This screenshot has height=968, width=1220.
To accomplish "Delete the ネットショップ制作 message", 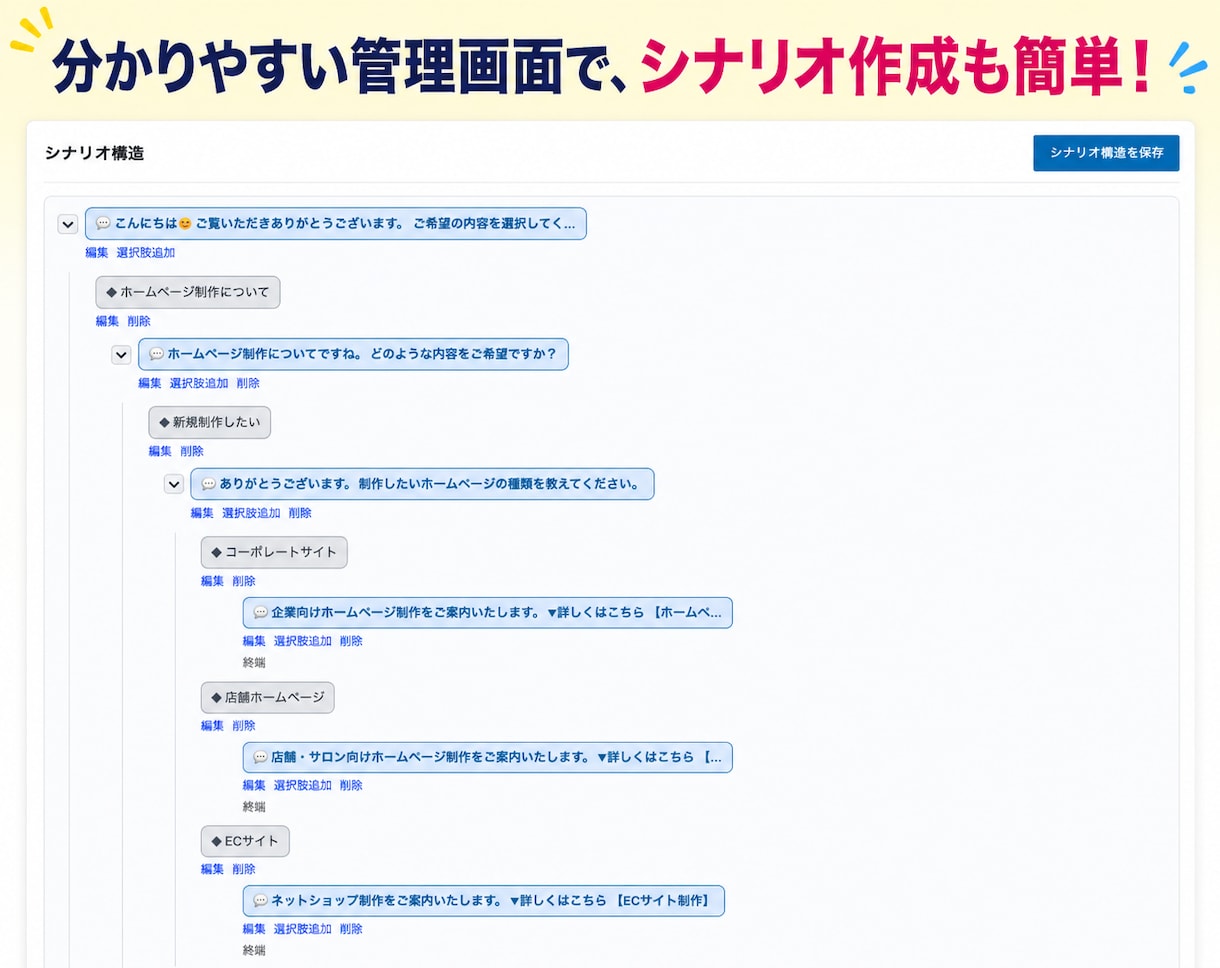I will pyautogui.click(x=351, y=929).
